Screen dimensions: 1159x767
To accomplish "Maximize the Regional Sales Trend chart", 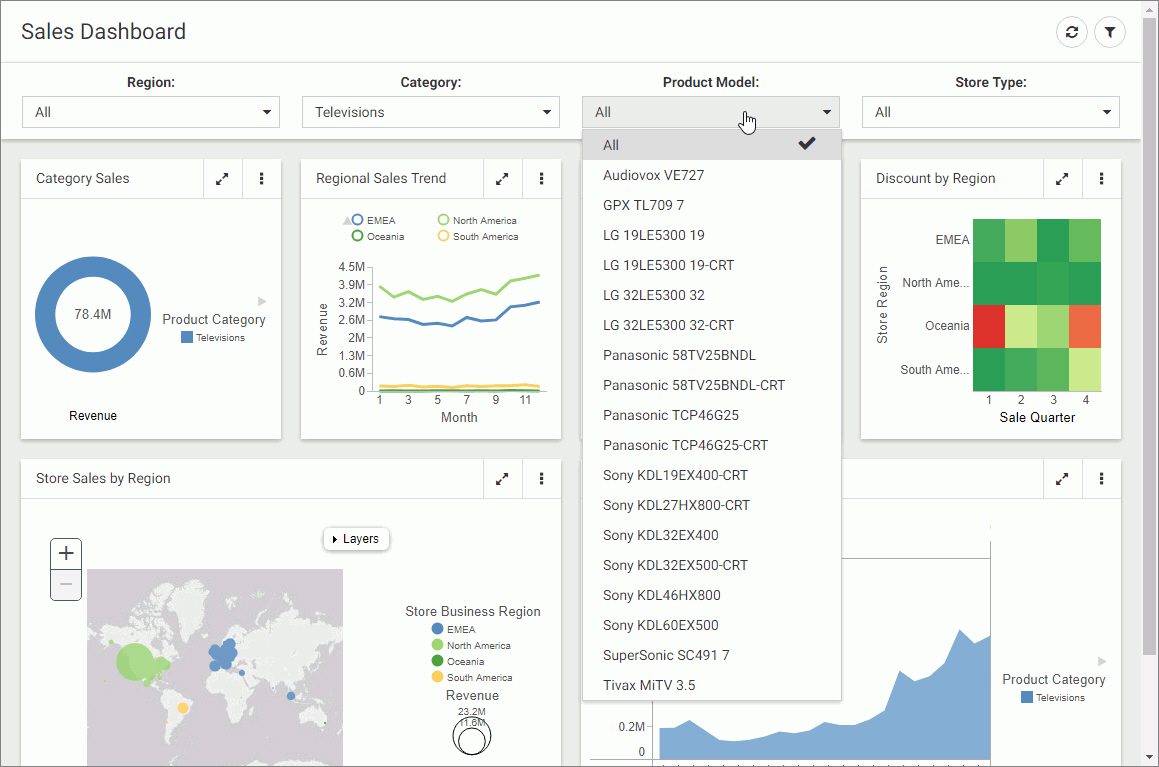I will [x=502, y=179].
